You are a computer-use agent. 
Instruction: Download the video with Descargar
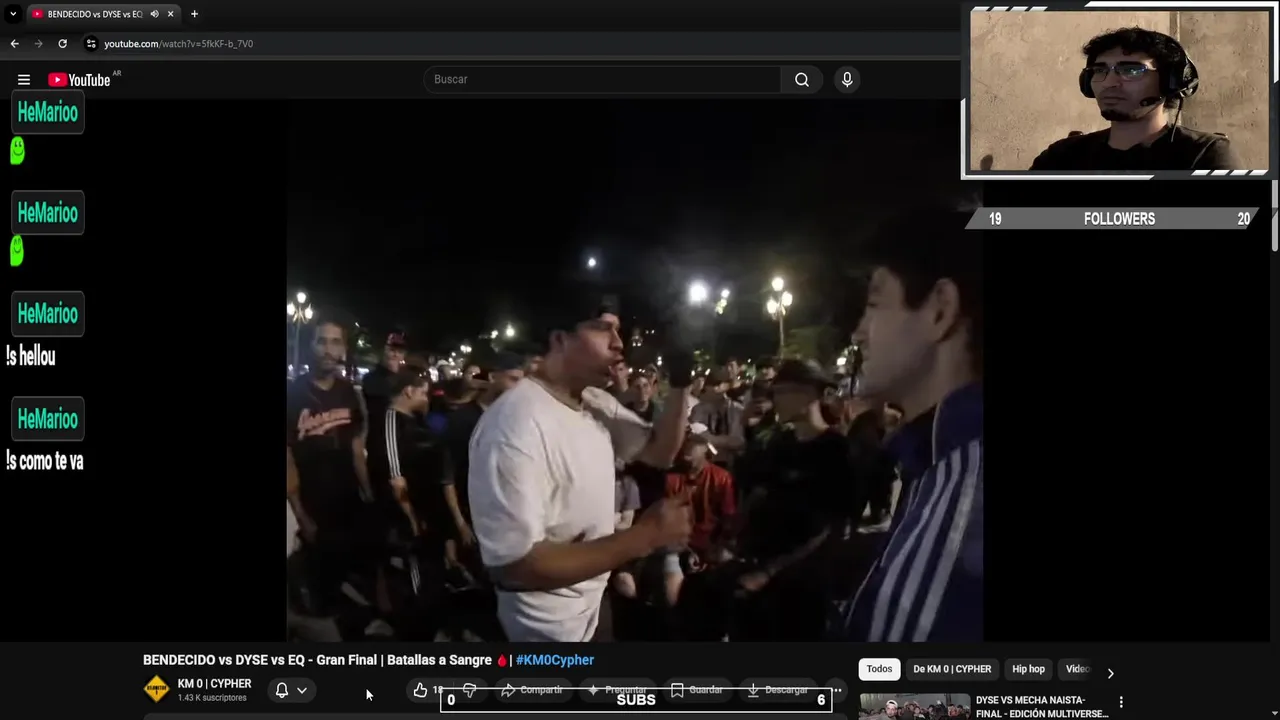point(777,690)
